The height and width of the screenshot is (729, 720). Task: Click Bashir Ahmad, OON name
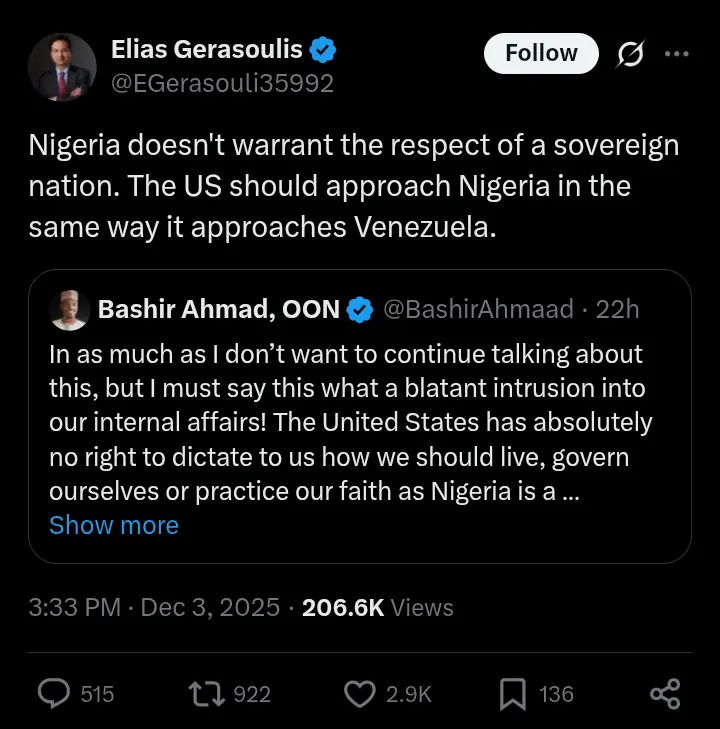click(219, 310)
